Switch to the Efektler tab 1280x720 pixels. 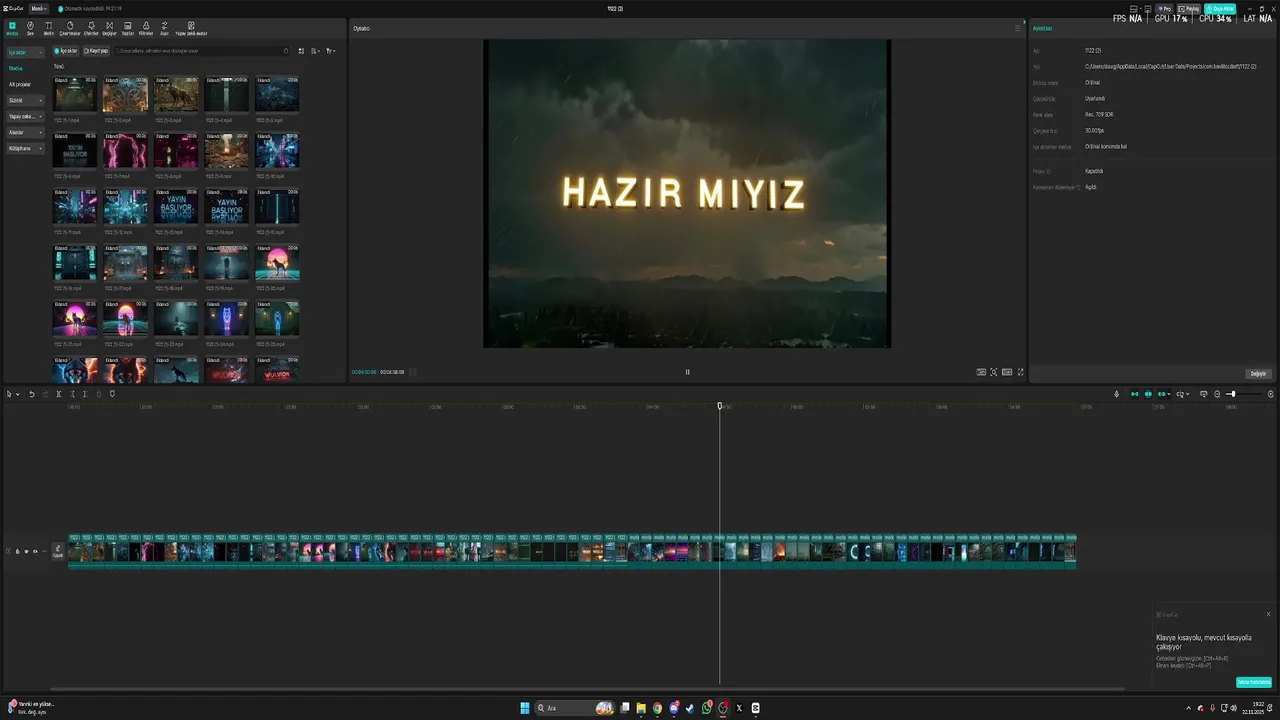pos(91,28)
